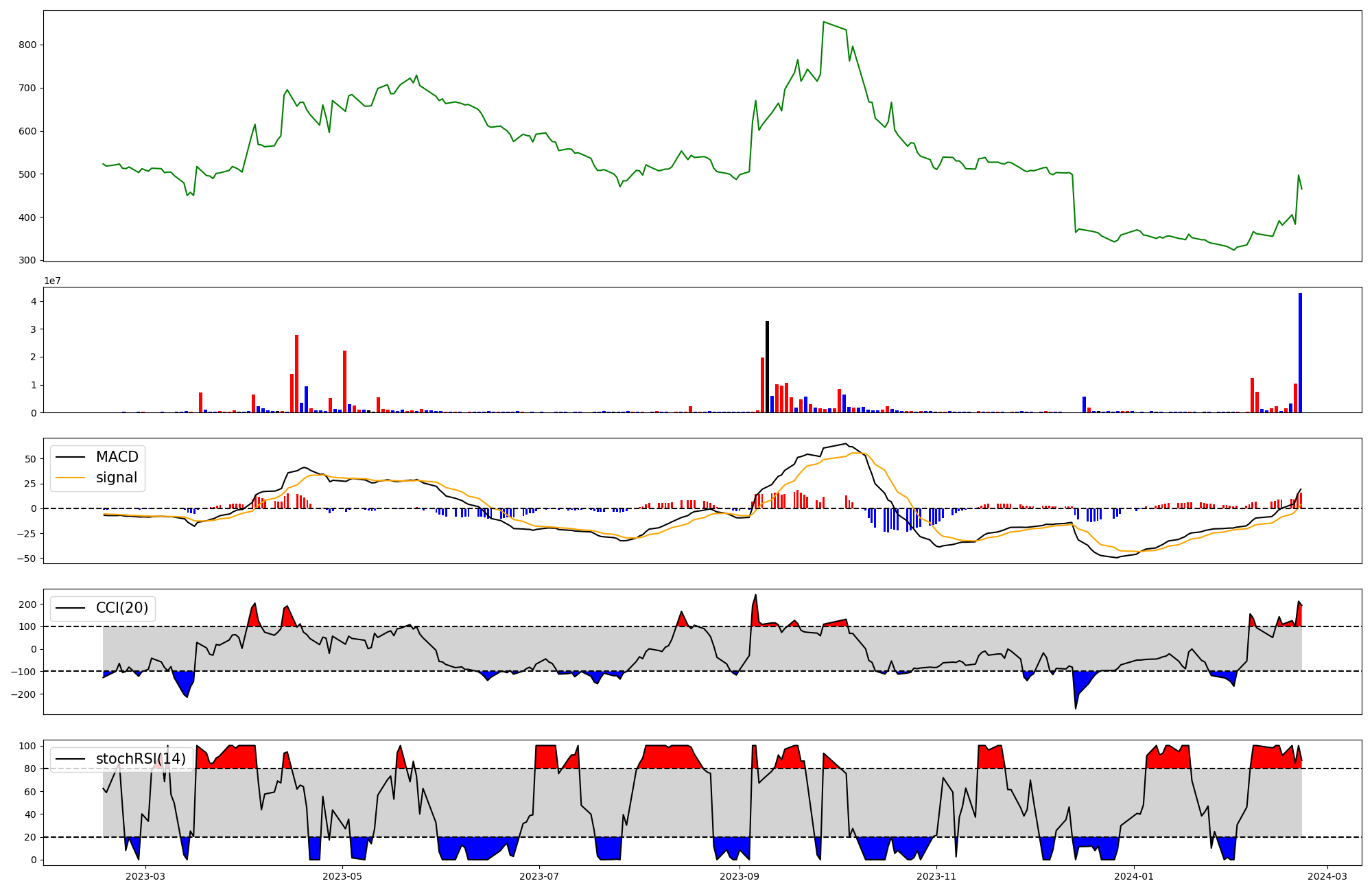Click the 2023-11 x-axis date label
This screenshot has width=1372, height=892.
[x=936, y=876]
